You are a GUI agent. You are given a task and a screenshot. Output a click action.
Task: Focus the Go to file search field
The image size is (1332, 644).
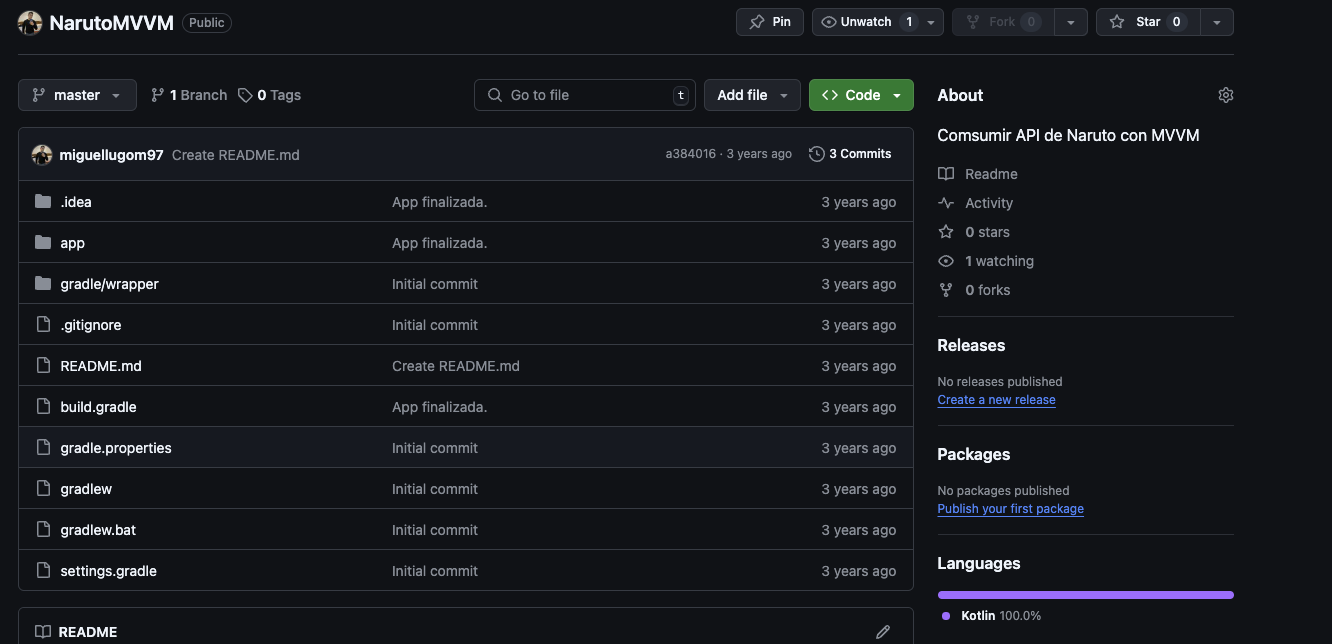click(x=585, y=95)
